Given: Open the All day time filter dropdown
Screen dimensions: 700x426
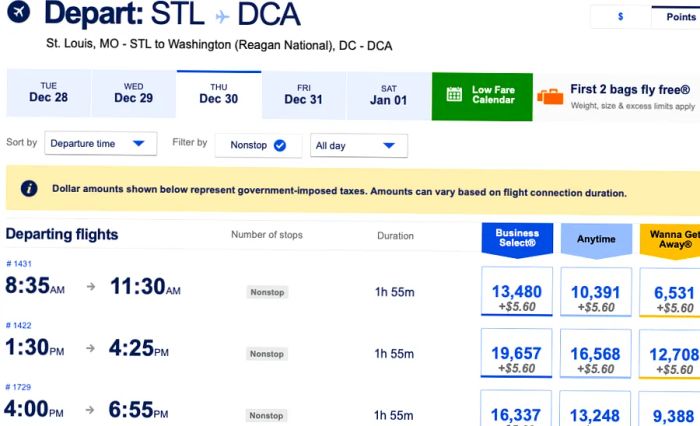Looking at the screenshot, I should click(x=359, y=146).
